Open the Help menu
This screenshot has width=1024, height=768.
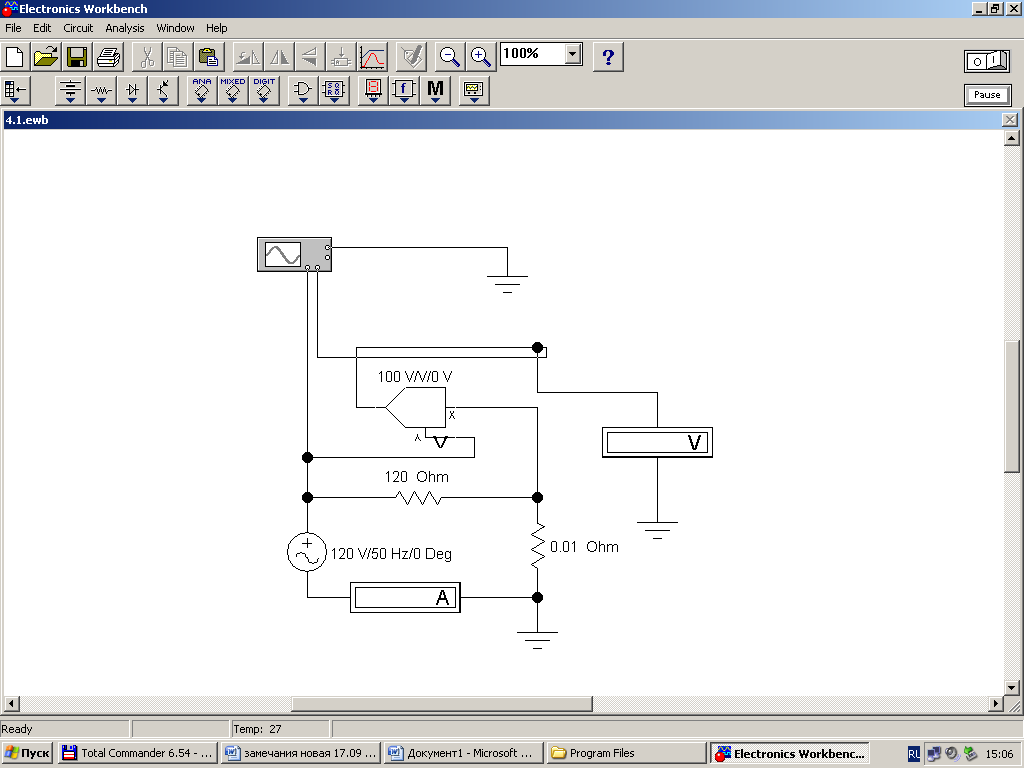tap(217, 28)
